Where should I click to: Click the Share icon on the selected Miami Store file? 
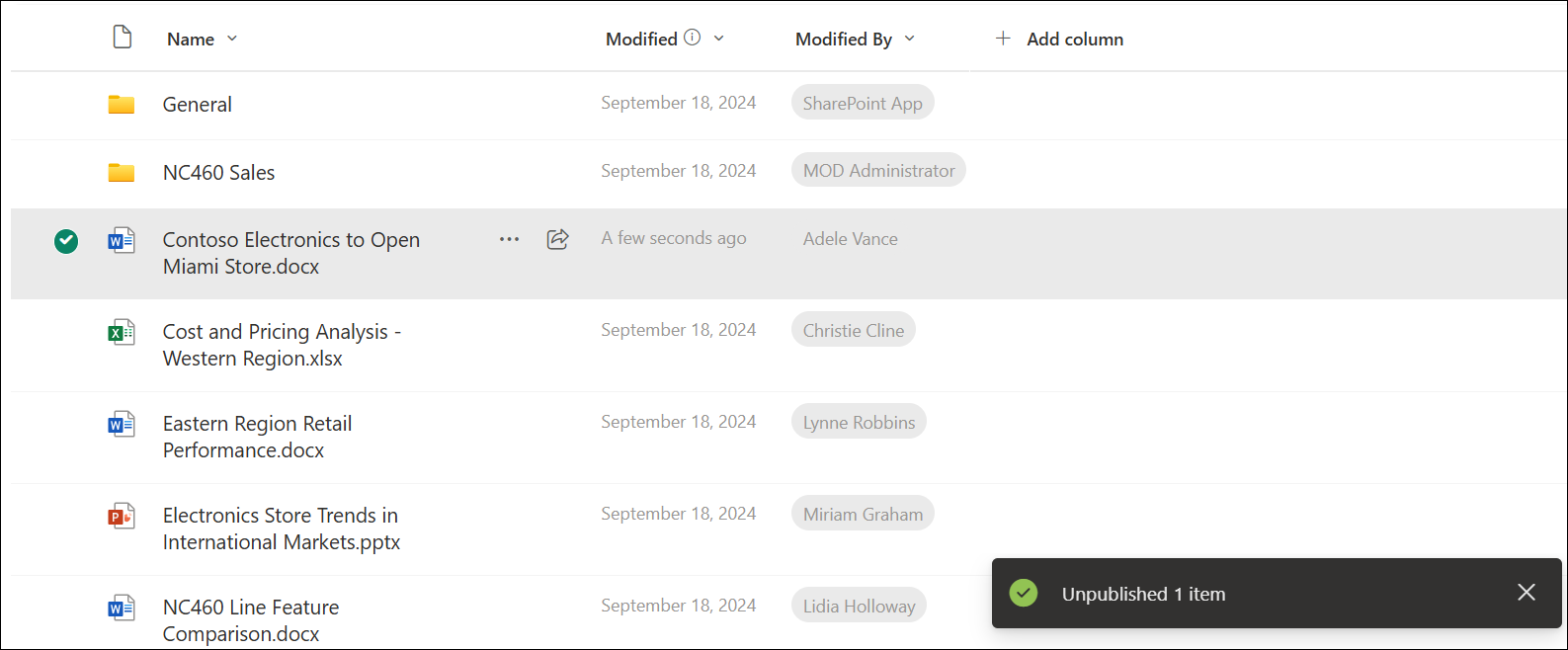tap(557, 239)
